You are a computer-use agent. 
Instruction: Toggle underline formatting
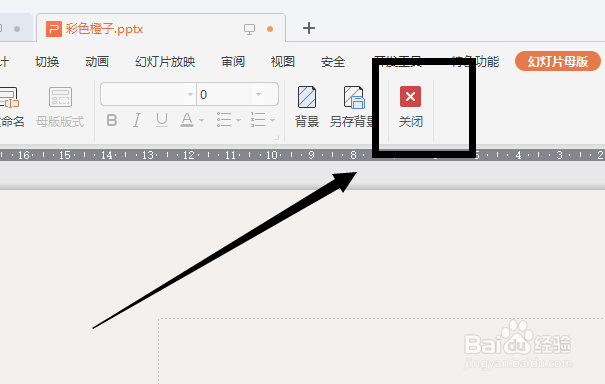click(x=162, y=120)
